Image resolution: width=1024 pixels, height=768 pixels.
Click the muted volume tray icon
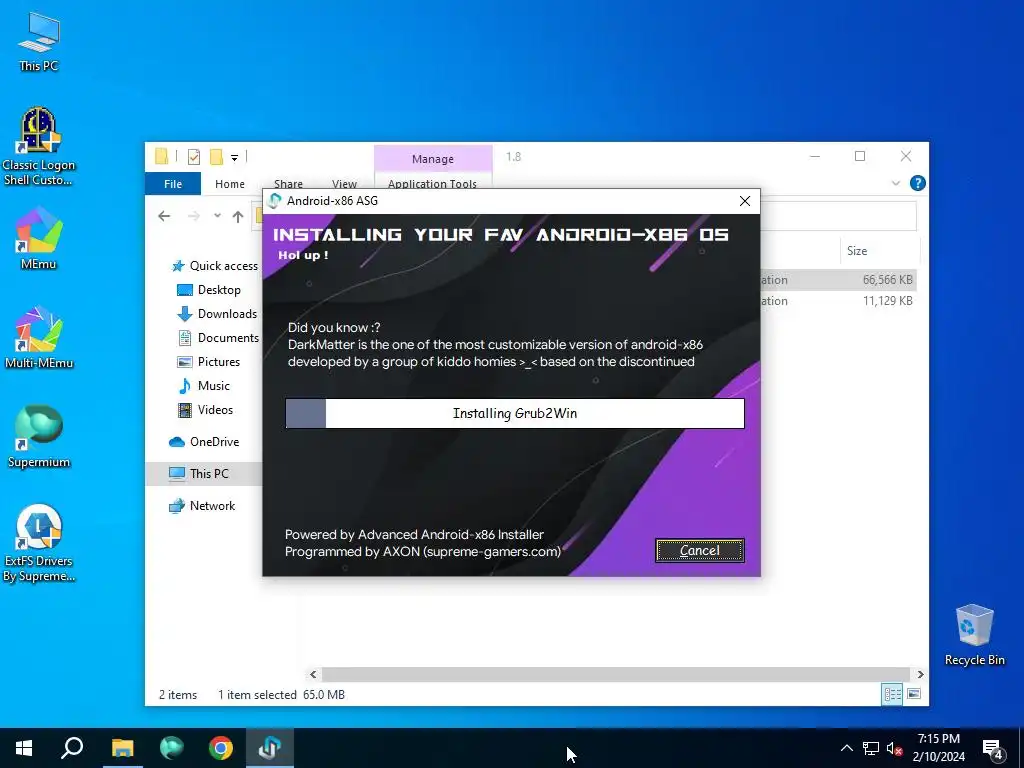click(894, 748)
